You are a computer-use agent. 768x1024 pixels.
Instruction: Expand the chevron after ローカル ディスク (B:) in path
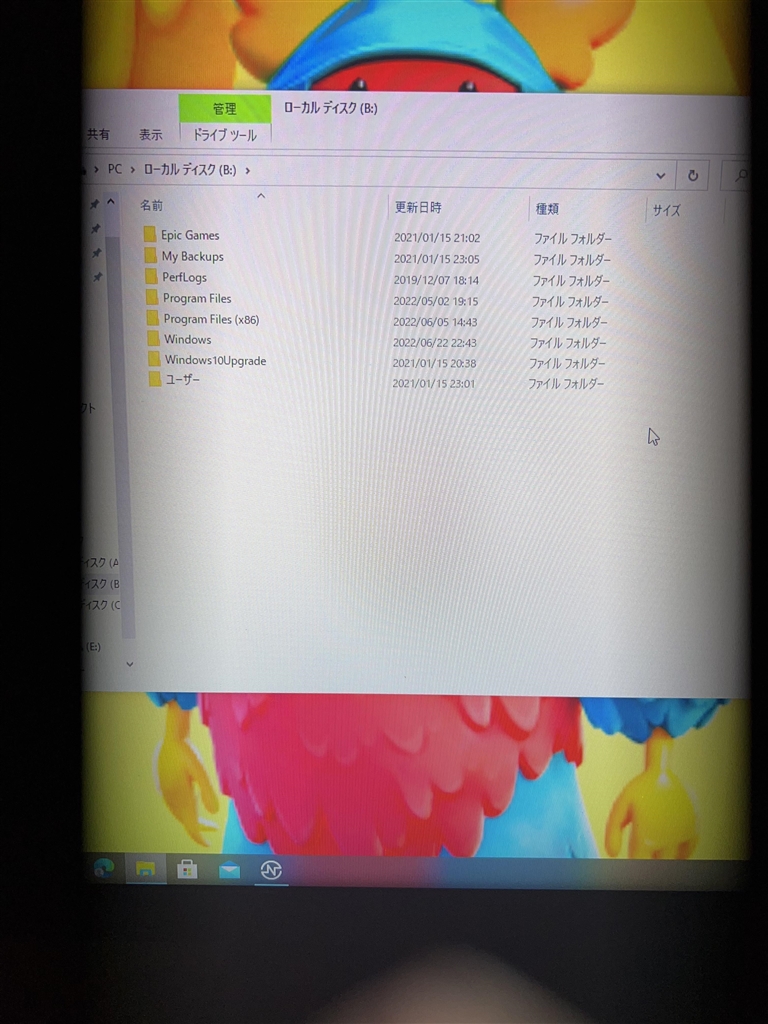pyautogui.click(x=248, y=170)
